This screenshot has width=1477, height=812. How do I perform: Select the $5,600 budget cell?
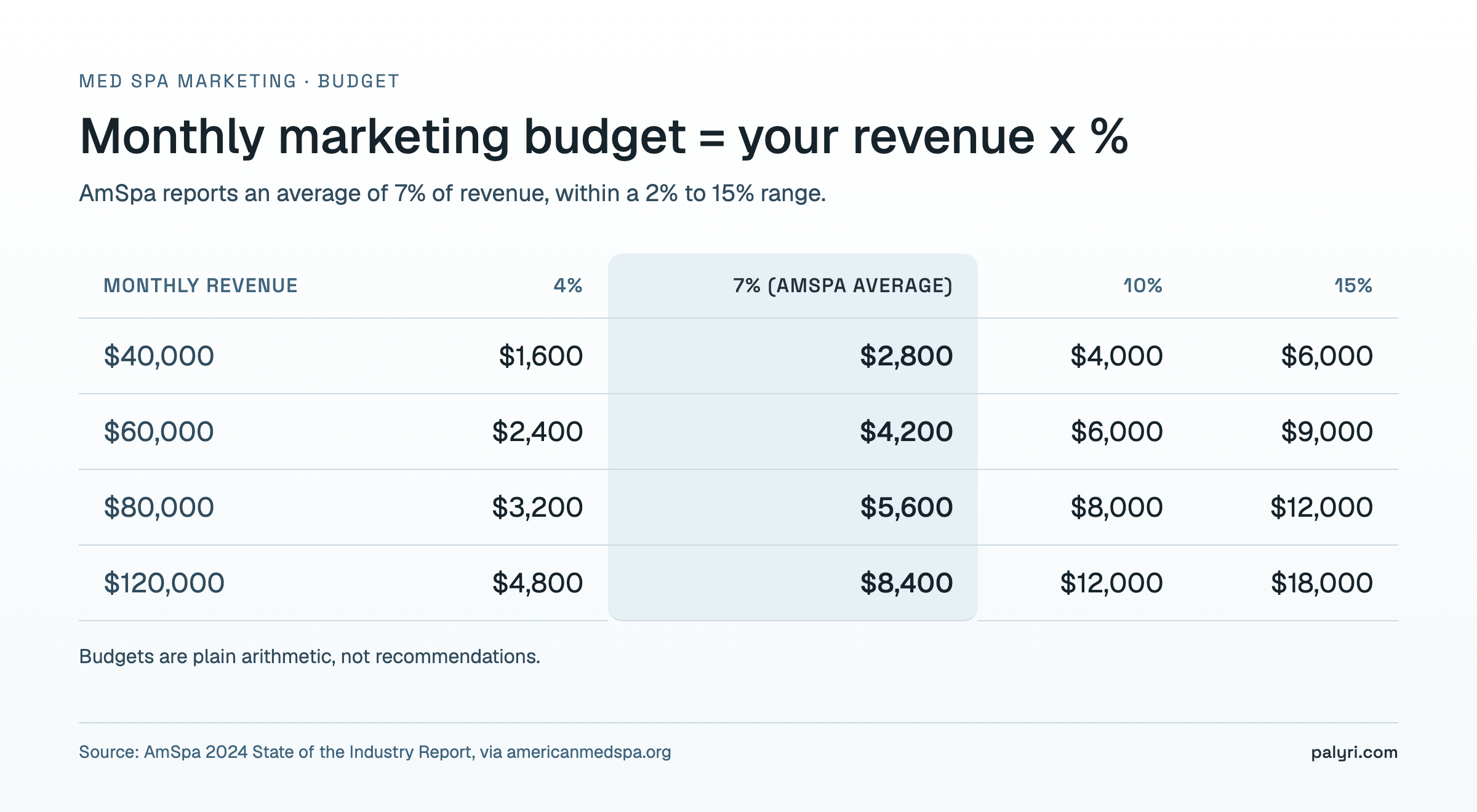(906, 507)
